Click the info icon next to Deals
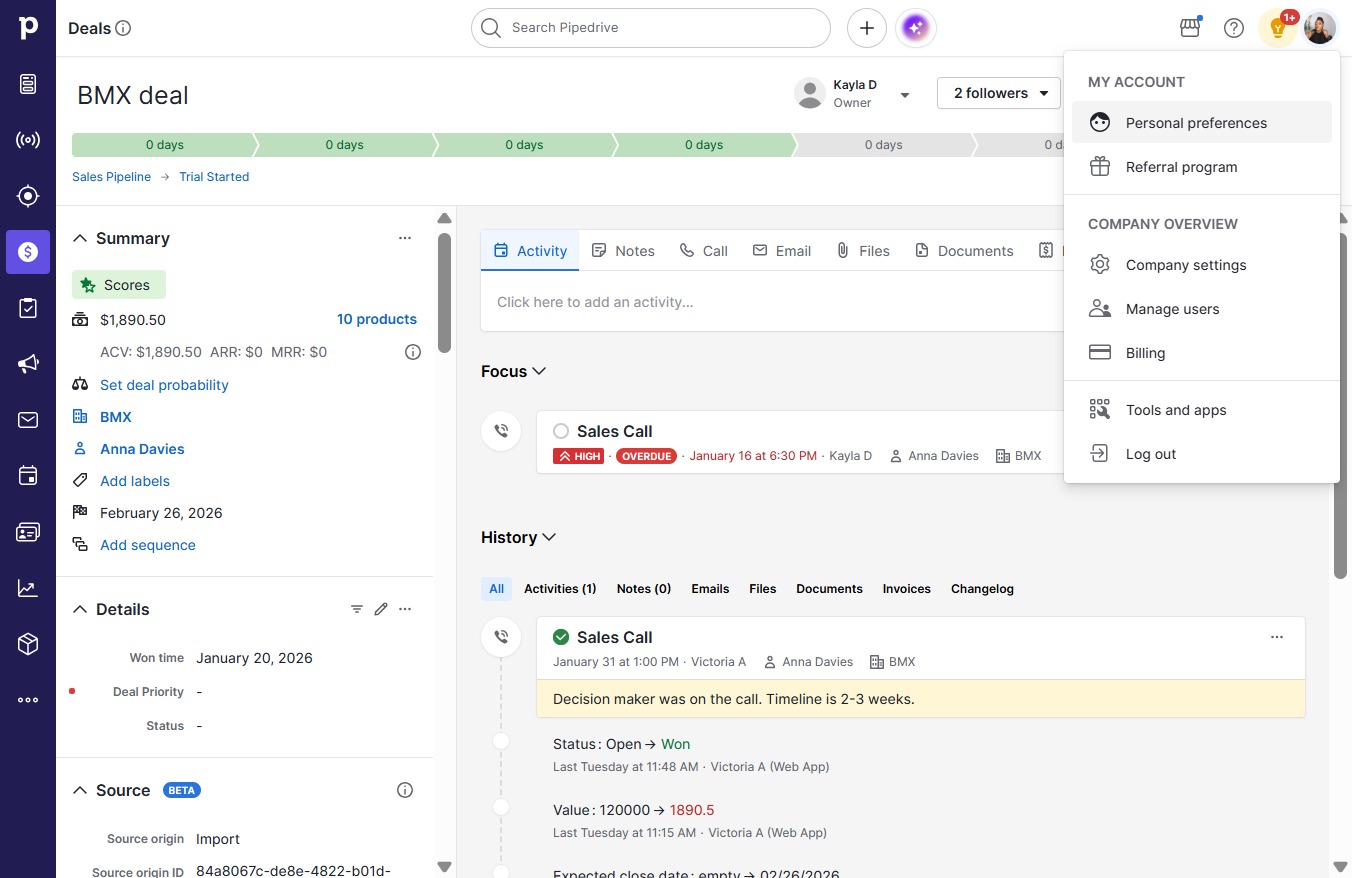Image resolution: width=1352 pixels, height=878 pixels. click(124, 28)
